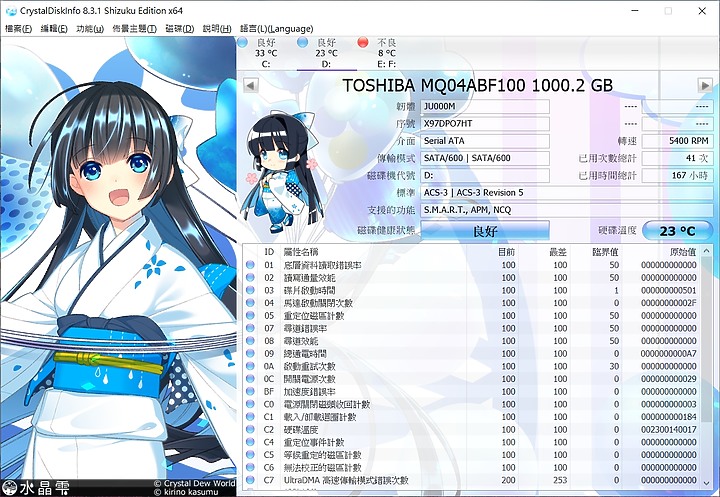This screenshot has height=497, width=720.
Task: Go to next disk with right arrow
Action: [705, 85]
